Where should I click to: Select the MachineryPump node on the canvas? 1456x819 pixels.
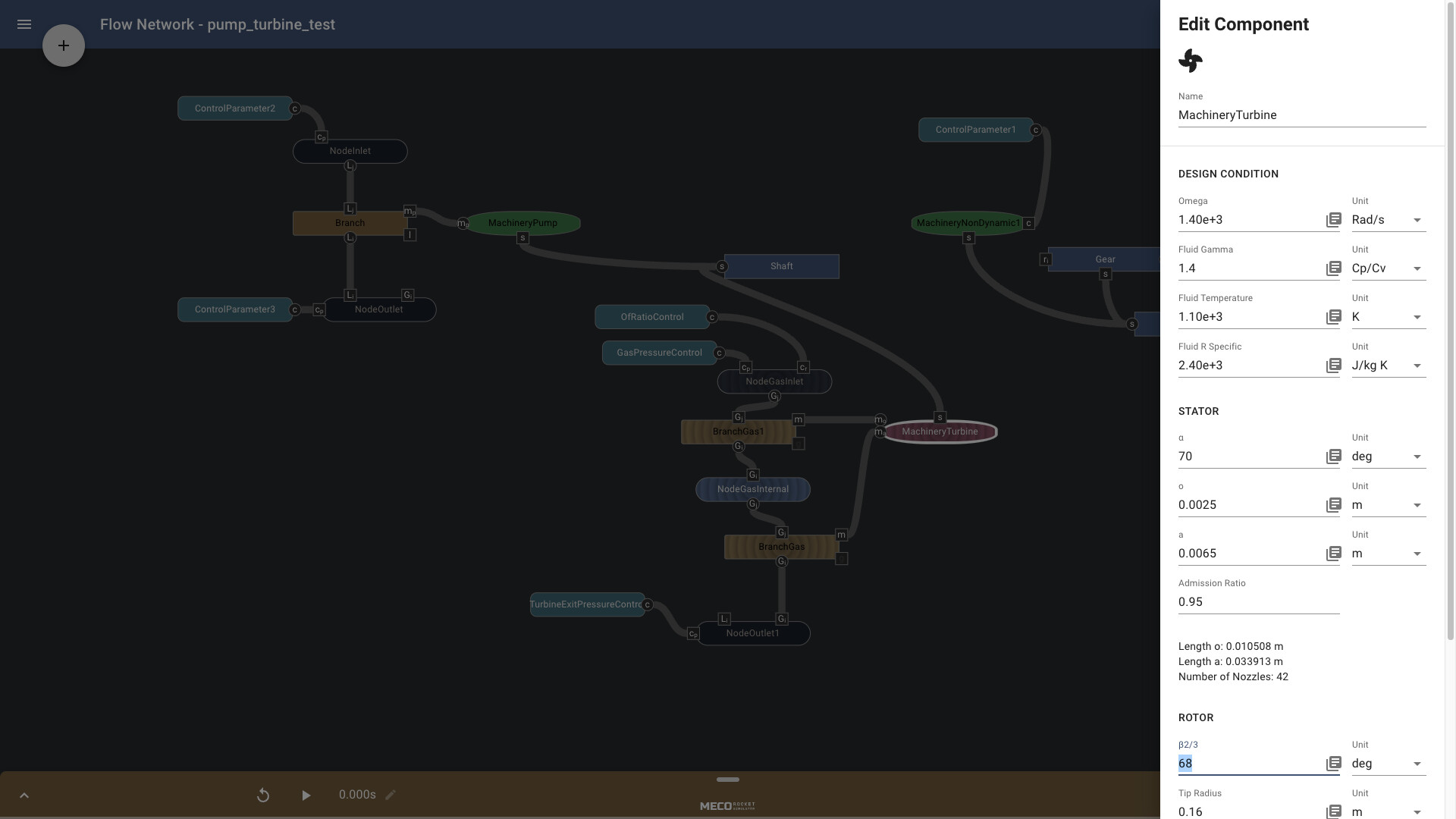pos(523,223)
